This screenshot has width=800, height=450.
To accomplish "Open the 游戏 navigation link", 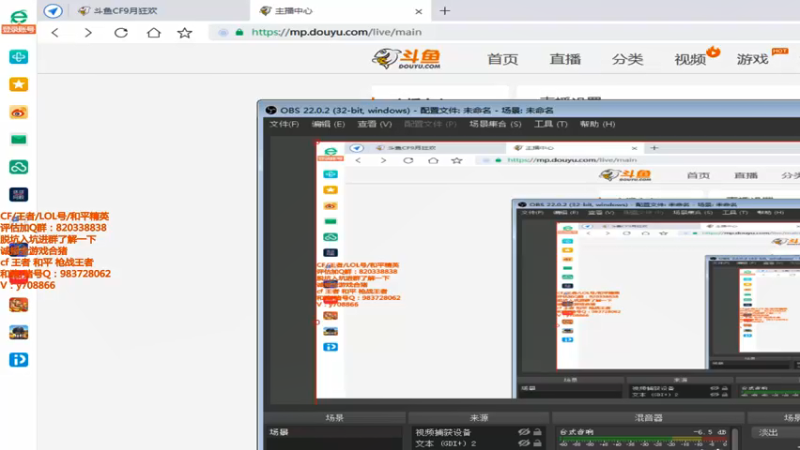I will tap(752, 59).
